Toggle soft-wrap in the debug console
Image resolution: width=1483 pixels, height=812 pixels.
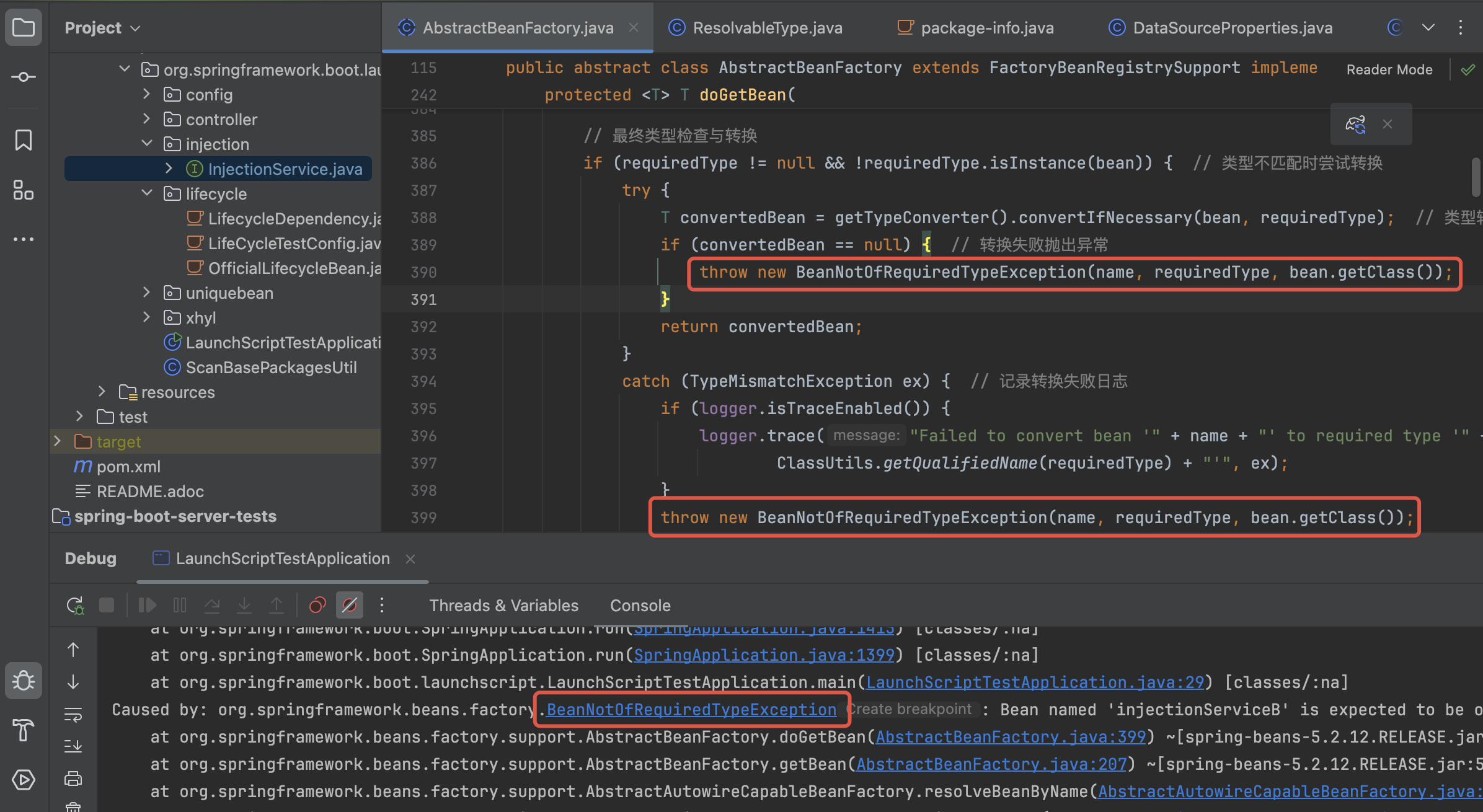pyautogui.click(x=73, y=714)
